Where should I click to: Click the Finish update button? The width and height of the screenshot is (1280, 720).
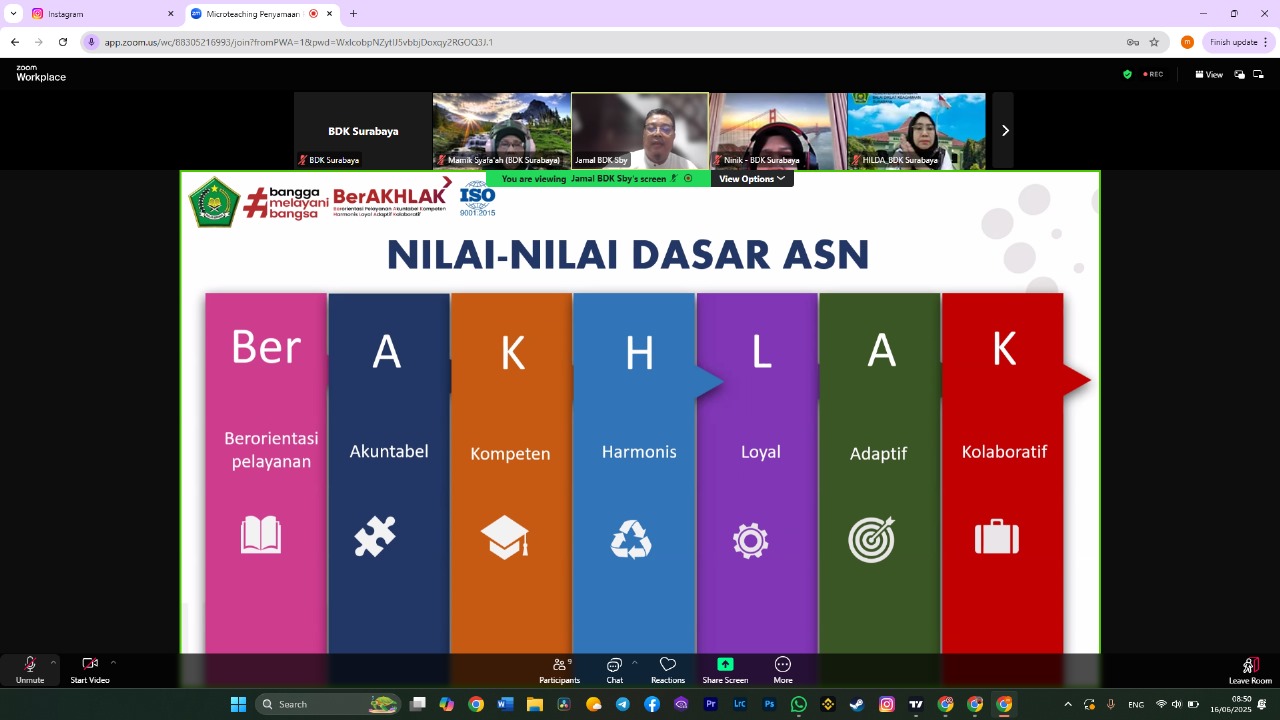(1233, 42)
